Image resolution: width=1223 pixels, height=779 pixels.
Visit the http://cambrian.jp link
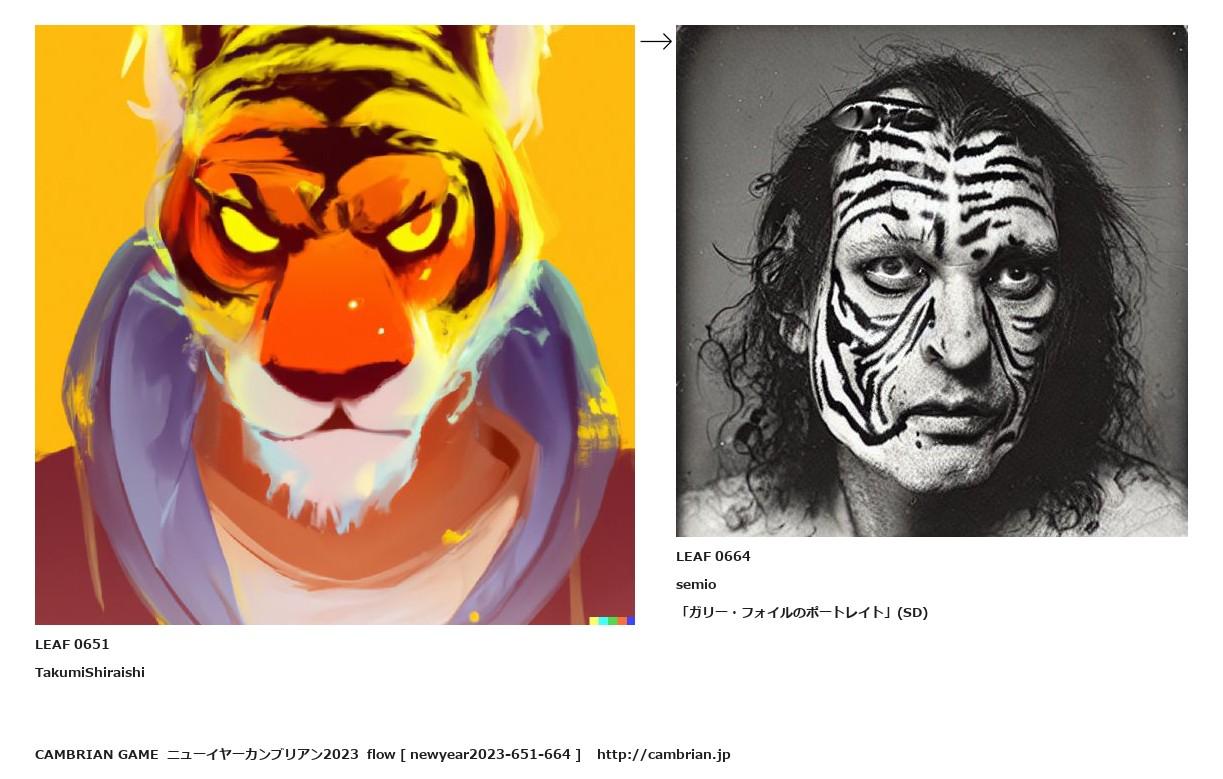[x=664, y=754]
